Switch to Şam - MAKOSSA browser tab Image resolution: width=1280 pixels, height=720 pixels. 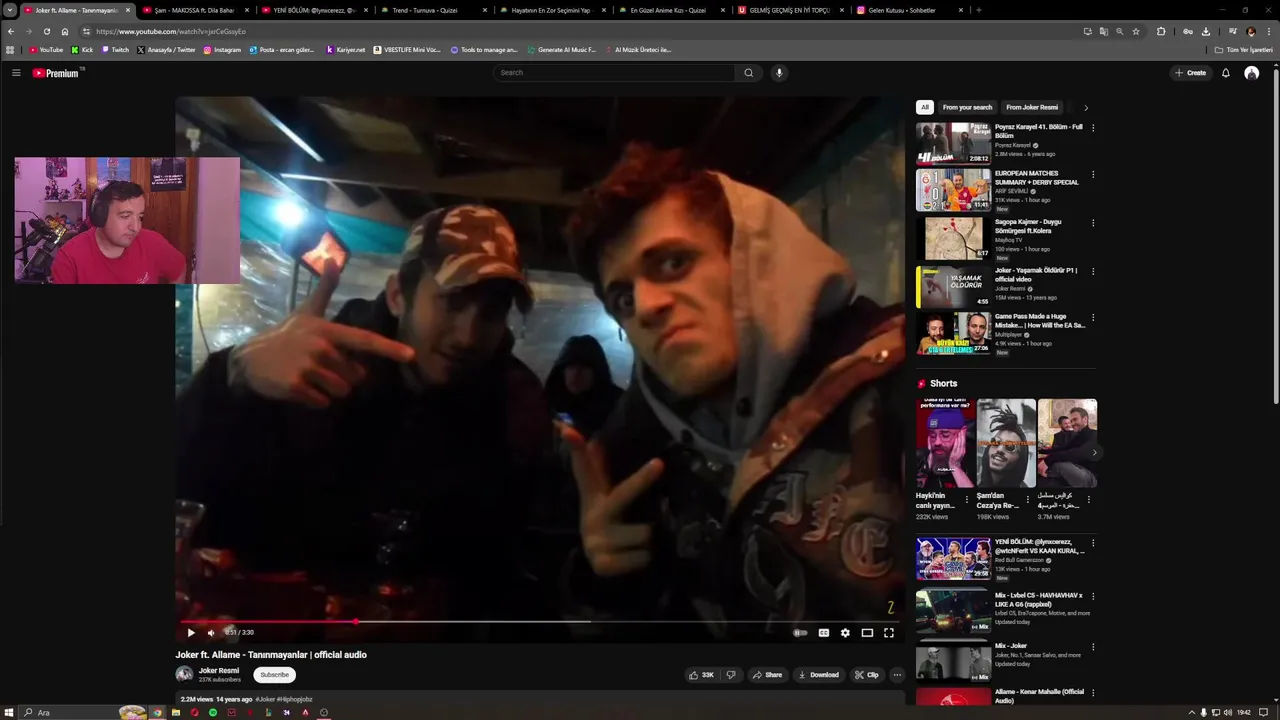point(193,10)
